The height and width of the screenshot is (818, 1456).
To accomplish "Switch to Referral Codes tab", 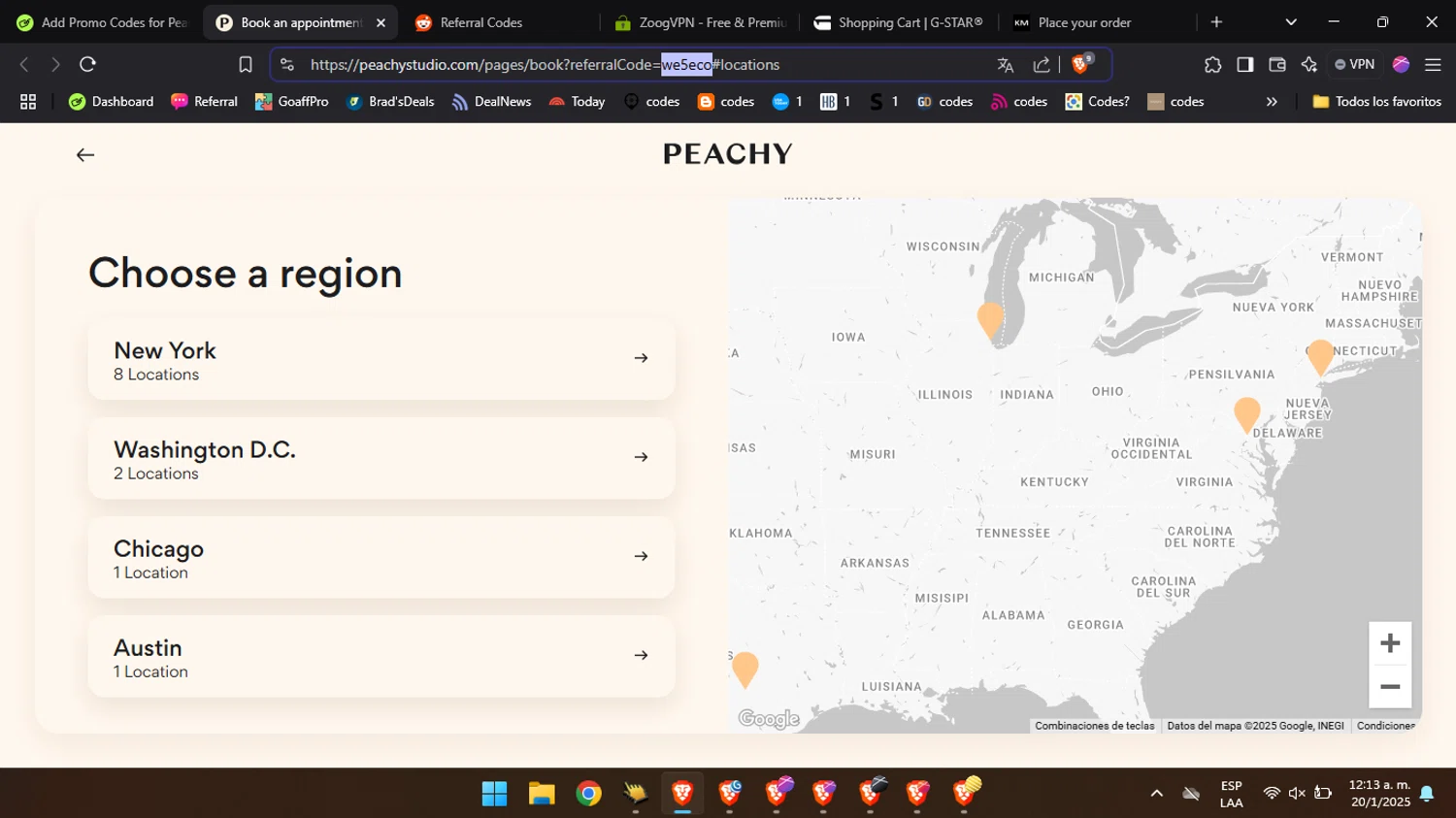I will 500,22.
